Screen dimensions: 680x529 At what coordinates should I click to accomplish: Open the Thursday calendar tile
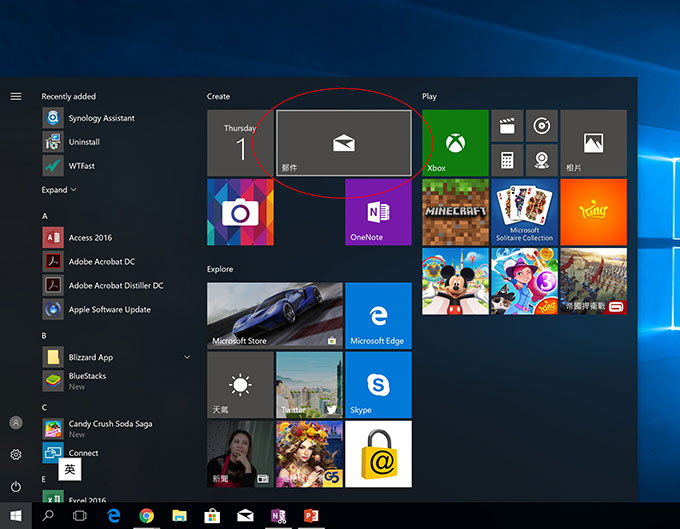pyautogui.click(x=240, y=143)
